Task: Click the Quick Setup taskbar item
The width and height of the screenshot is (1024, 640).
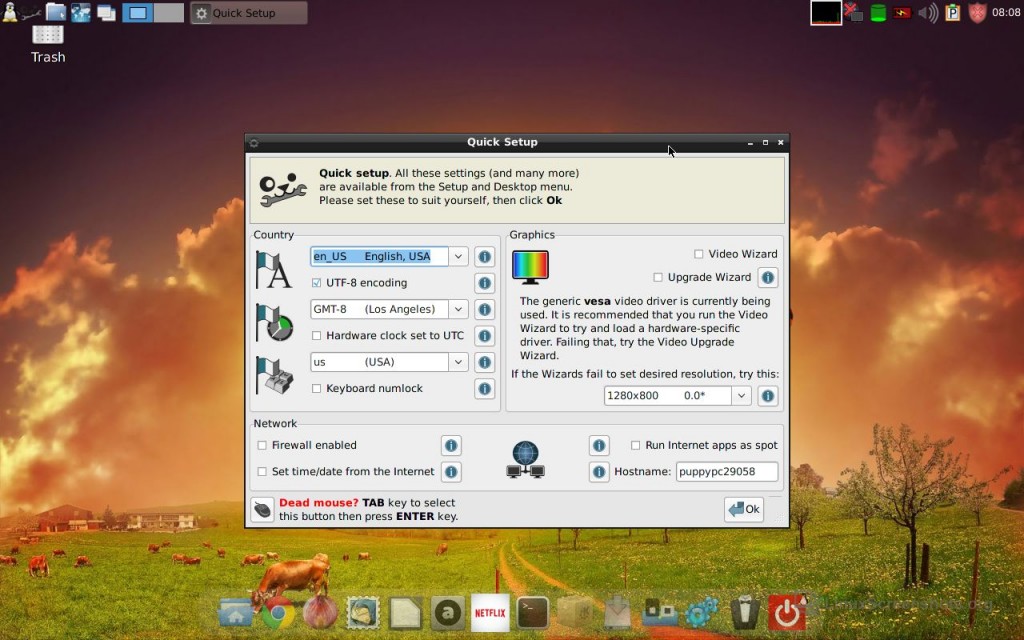Action: tap(249, 13)
